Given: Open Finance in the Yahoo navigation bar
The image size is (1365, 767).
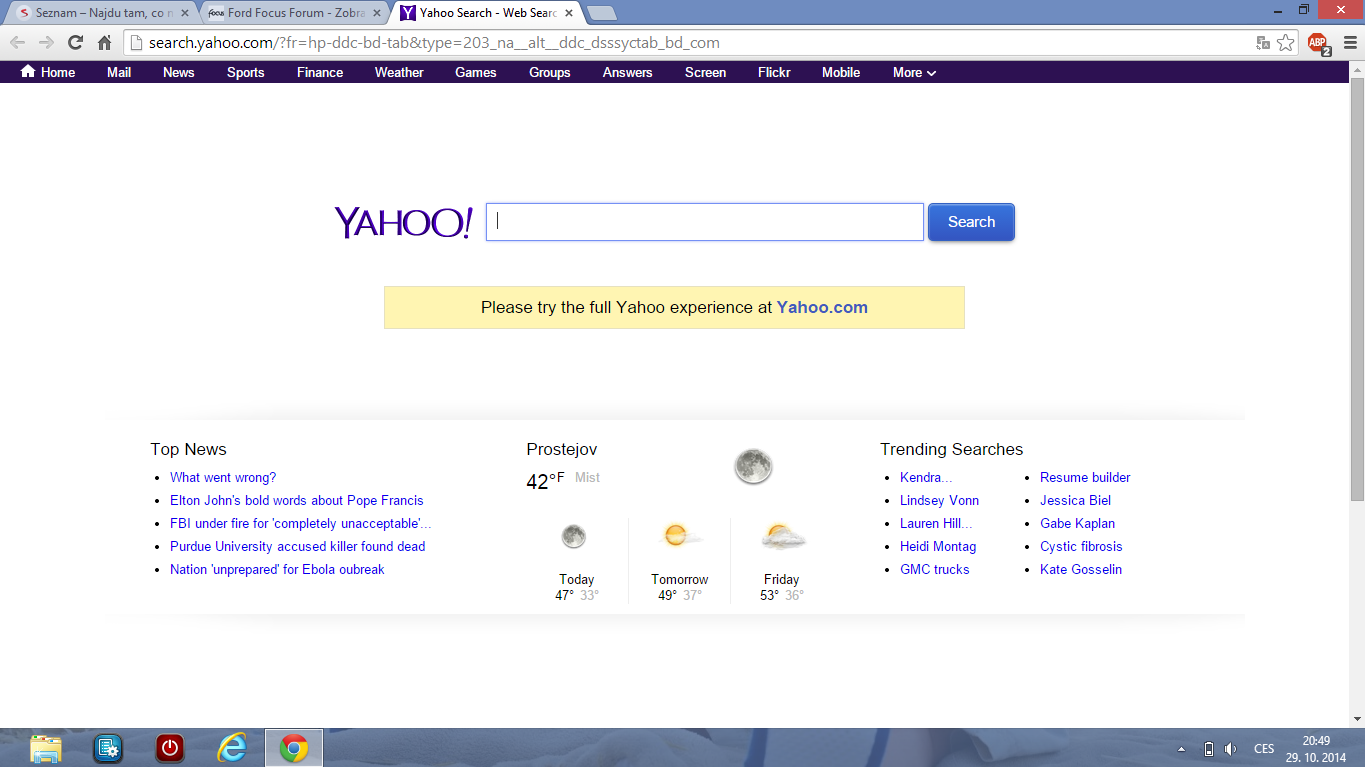Looking at the screenshot, I should click(320, 72).
